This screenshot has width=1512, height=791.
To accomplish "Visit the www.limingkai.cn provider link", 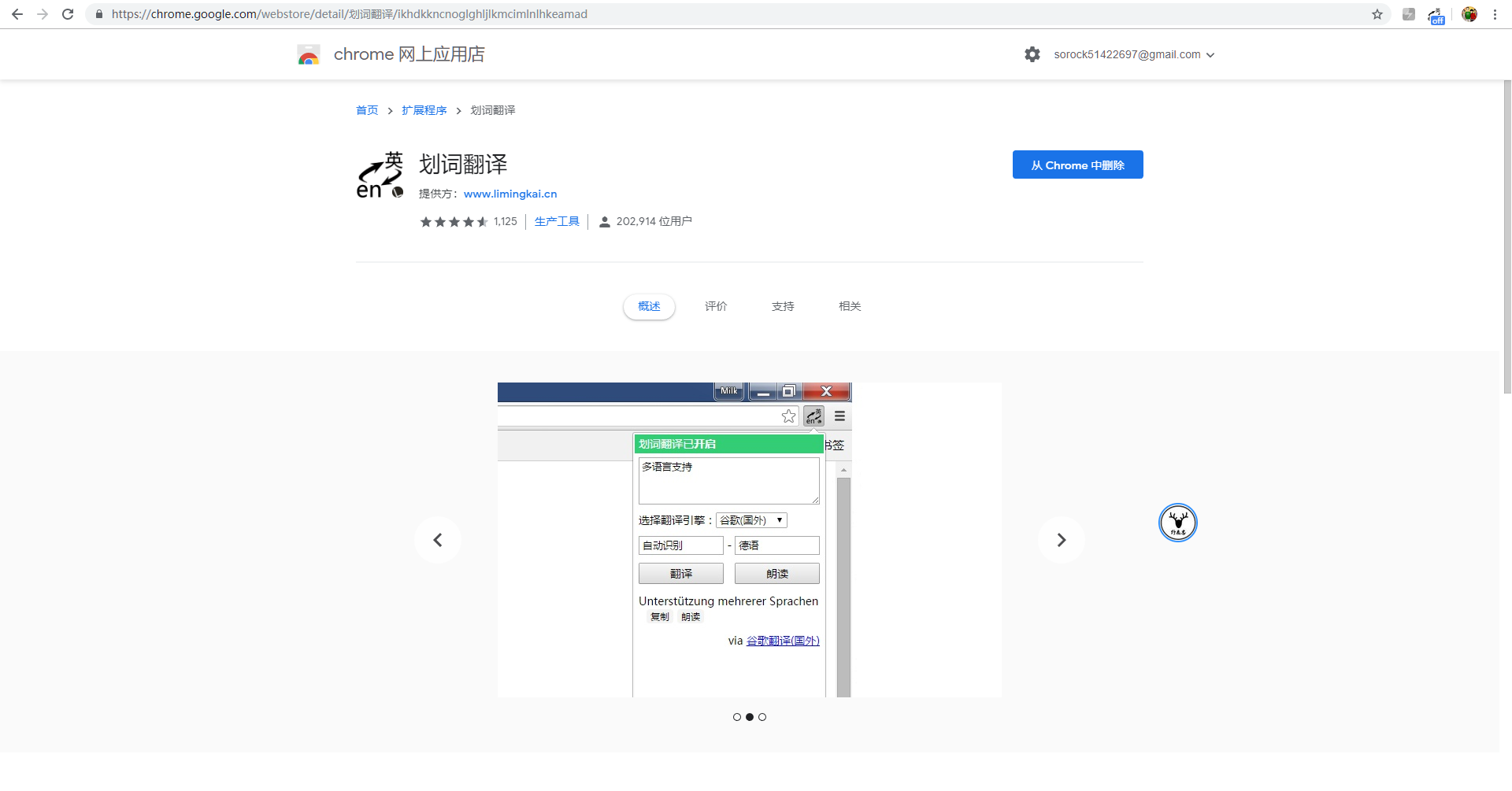I will (x=510, y=194).
